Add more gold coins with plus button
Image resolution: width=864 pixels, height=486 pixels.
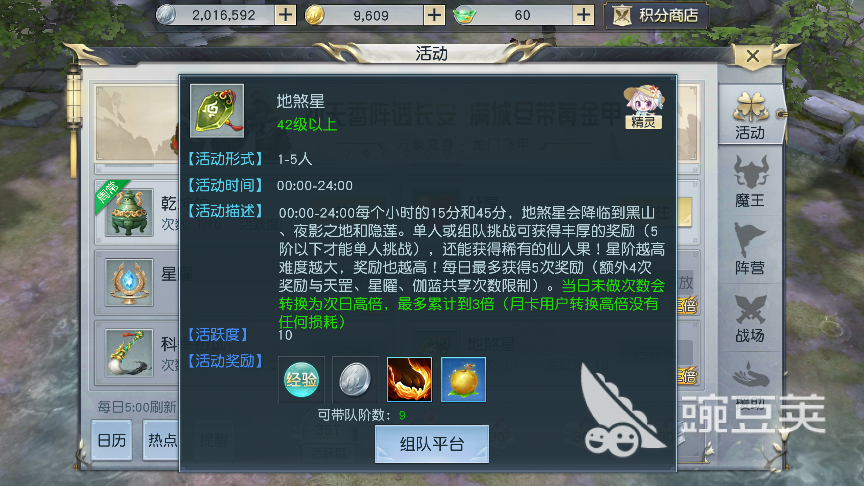click(x=434, y=15)
